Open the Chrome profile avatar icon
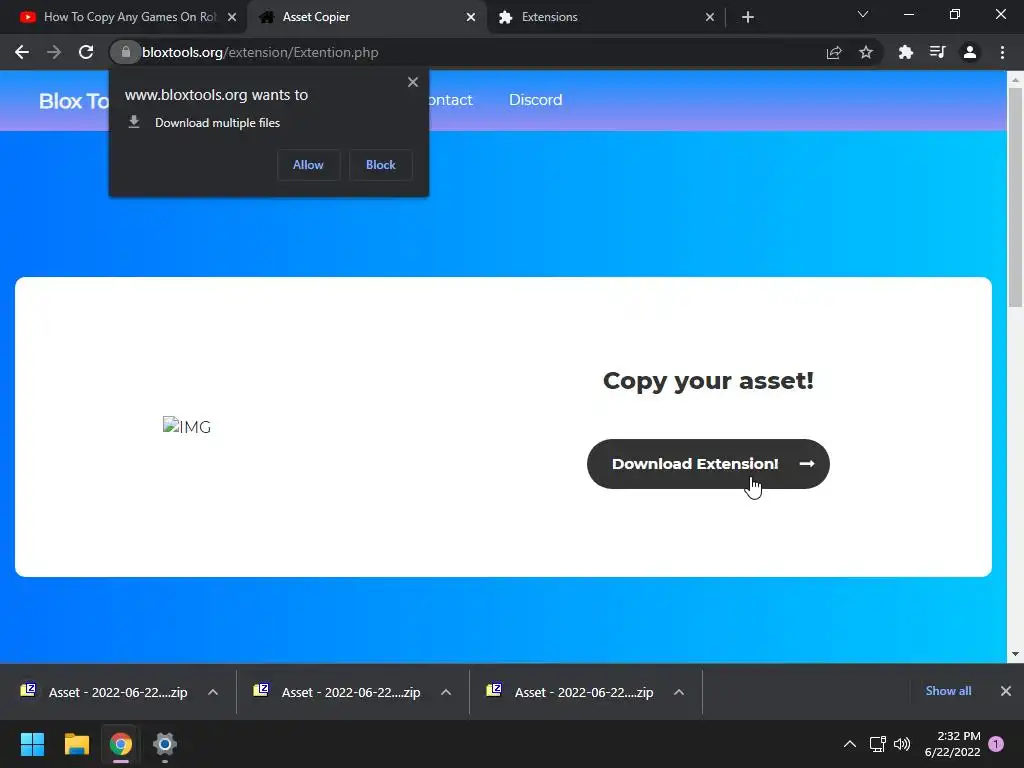 click(970, 52)
